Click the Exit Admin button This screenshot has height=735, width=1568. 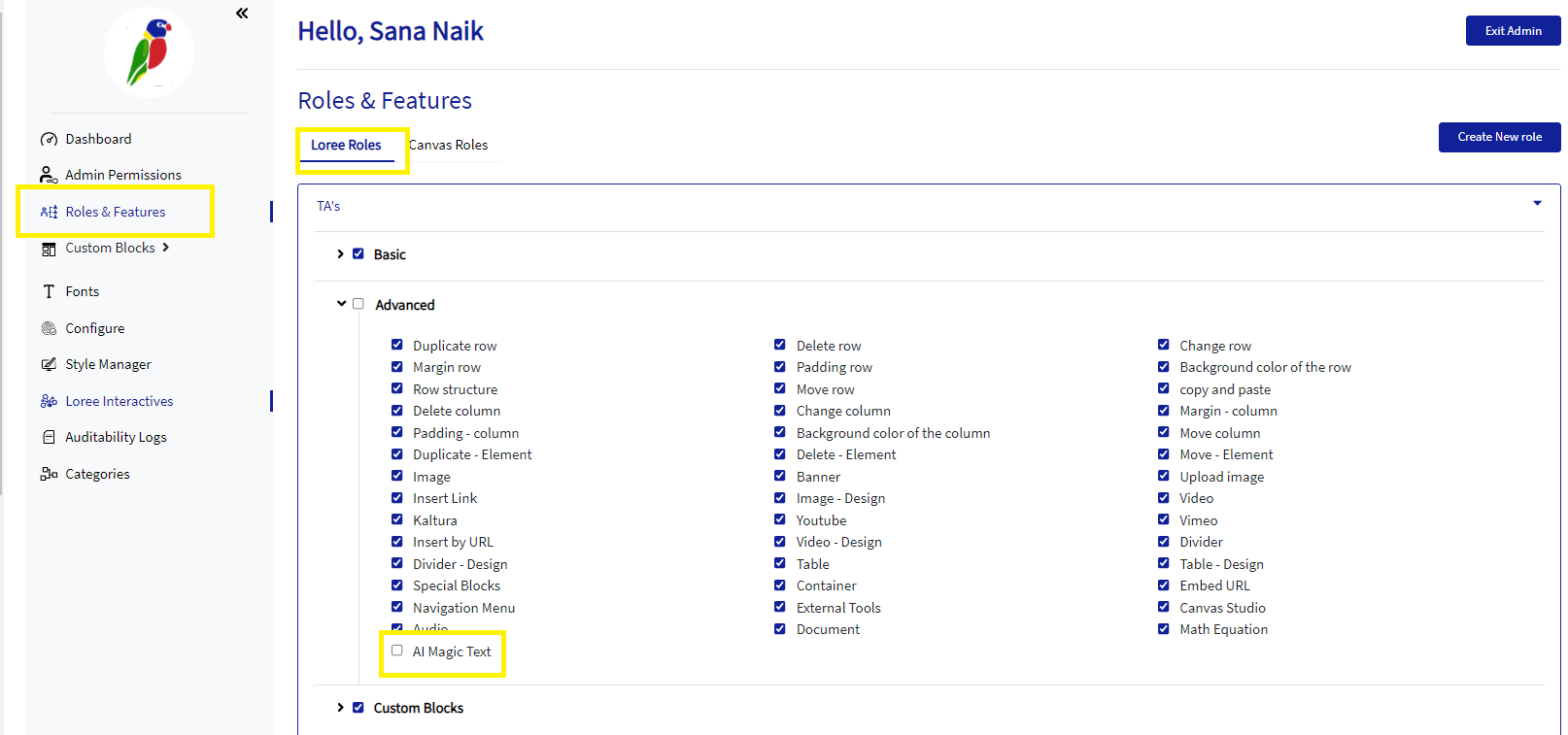coord(1513,31)
